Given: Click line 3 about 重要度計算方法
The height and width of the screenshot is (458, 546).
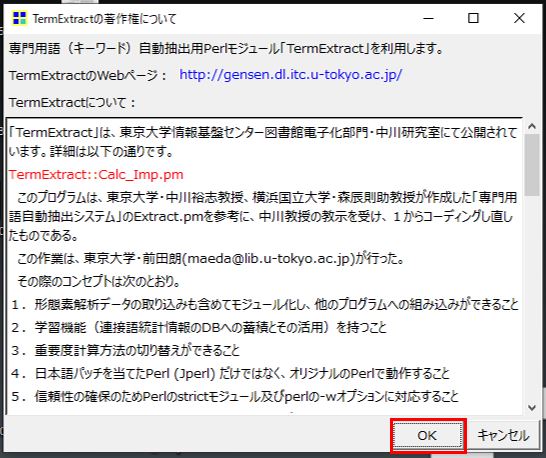Looking at the screenshot, I should point(126,350).
